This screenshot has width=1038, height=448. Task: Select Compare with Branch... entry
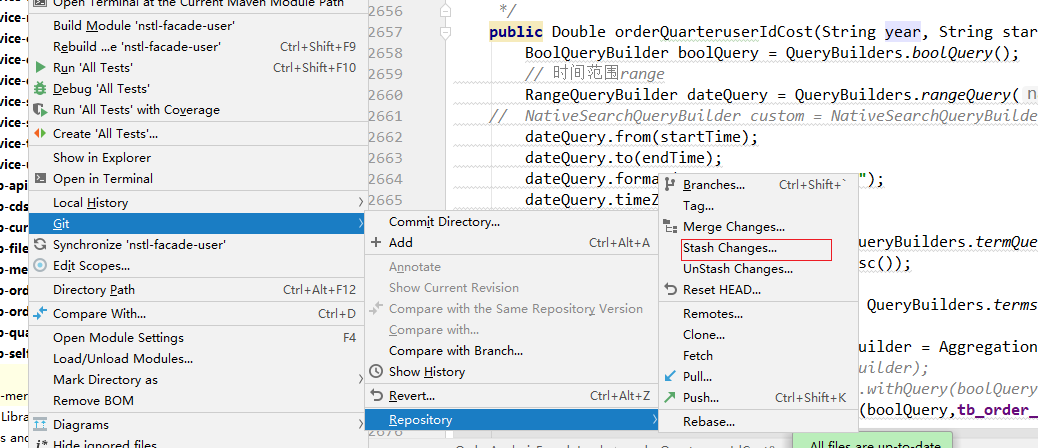coord(512,351)
